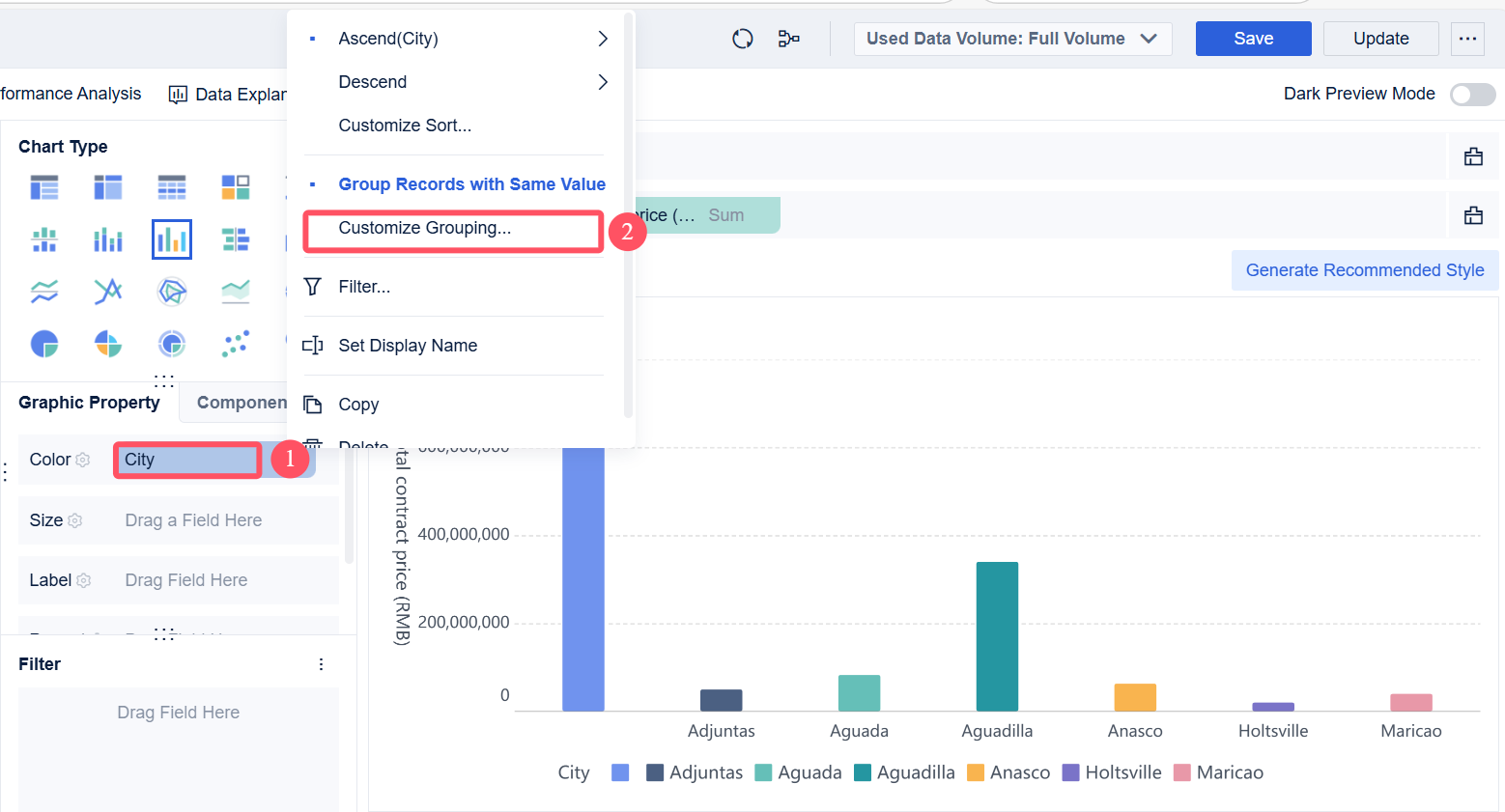Expand the Ascend(City) submenu

pos(603,39)
